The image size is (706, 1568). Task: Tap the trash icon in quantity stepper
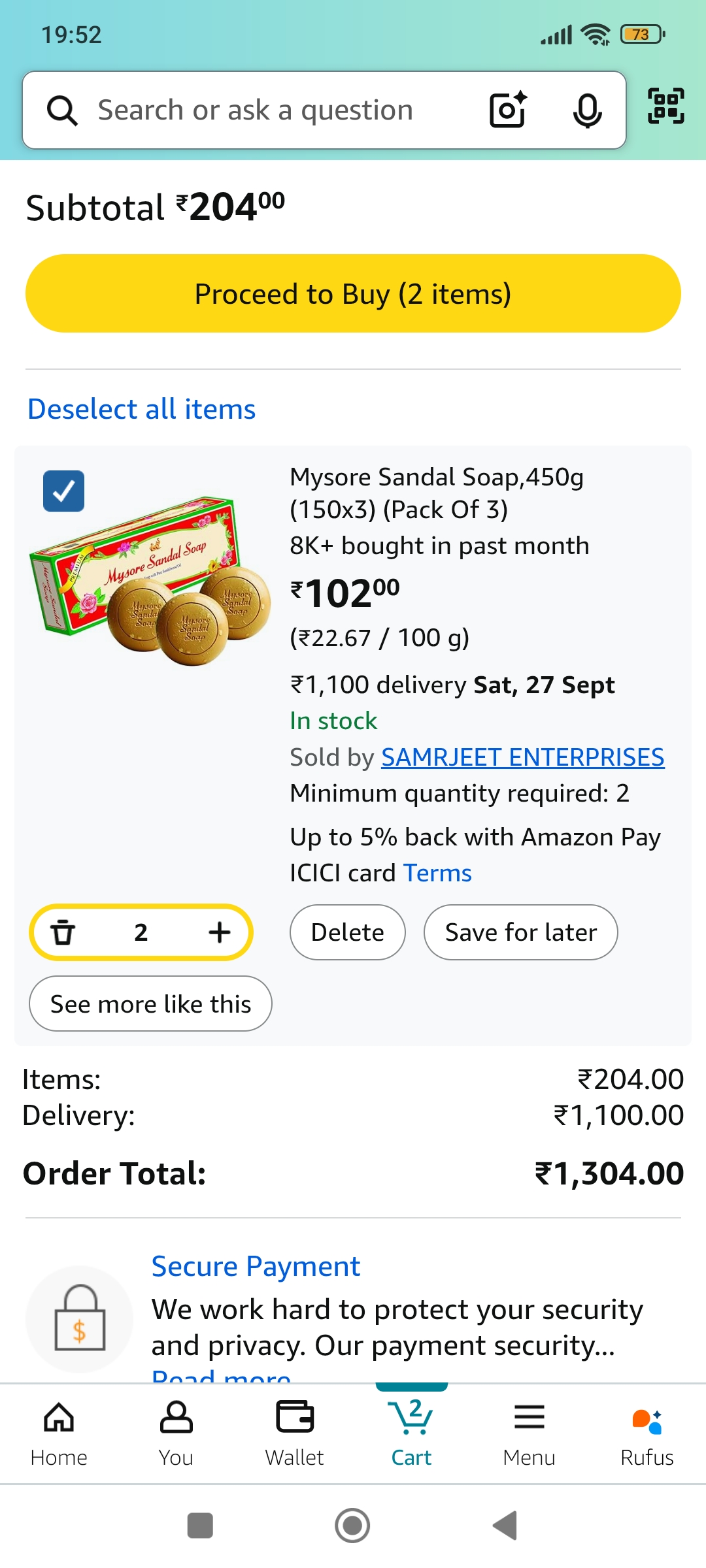point(63,932)
